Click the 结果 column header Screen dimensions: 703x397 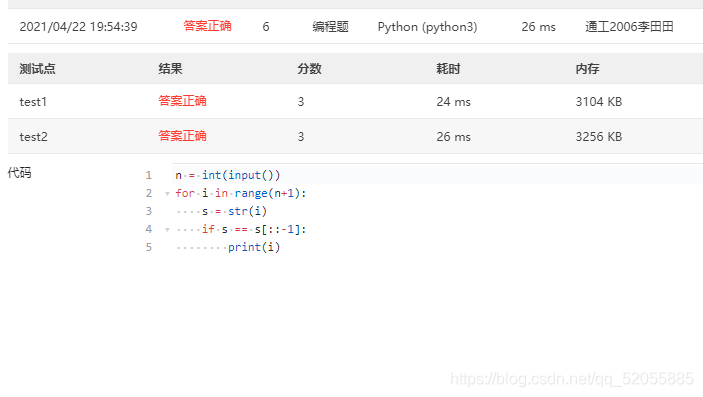click(170, 69)
